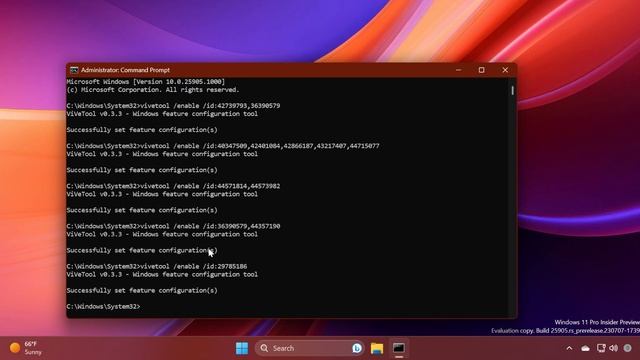Click the 'Administrator: Command Prompt' title text
The image size is (640, 360).
pos(125,70)
